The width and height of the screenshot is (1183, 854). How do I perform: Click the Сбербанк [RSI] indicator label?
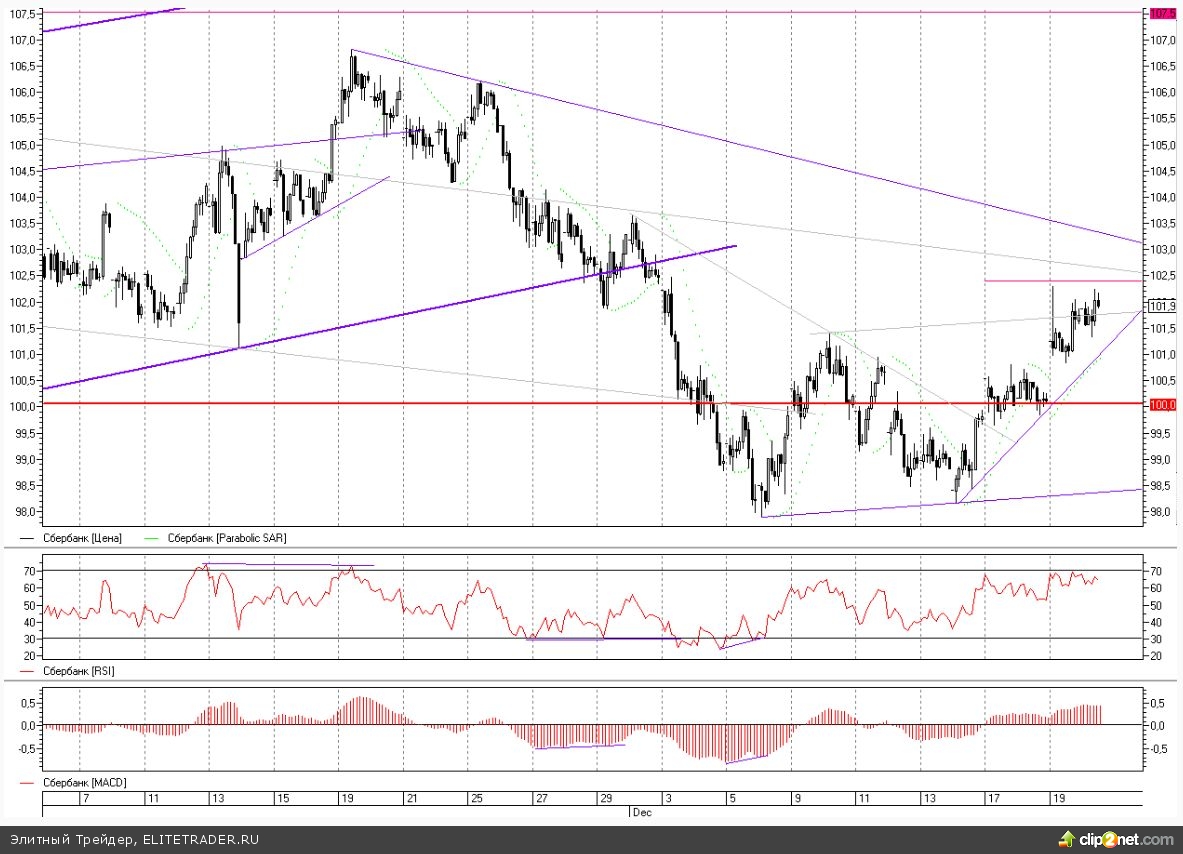point(78,671)
